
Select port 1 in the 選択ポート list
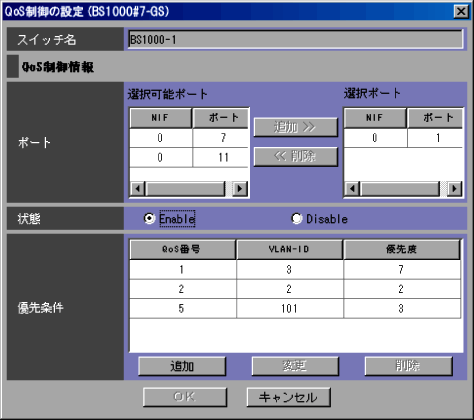pyautogui.click(x=403, y=138)
